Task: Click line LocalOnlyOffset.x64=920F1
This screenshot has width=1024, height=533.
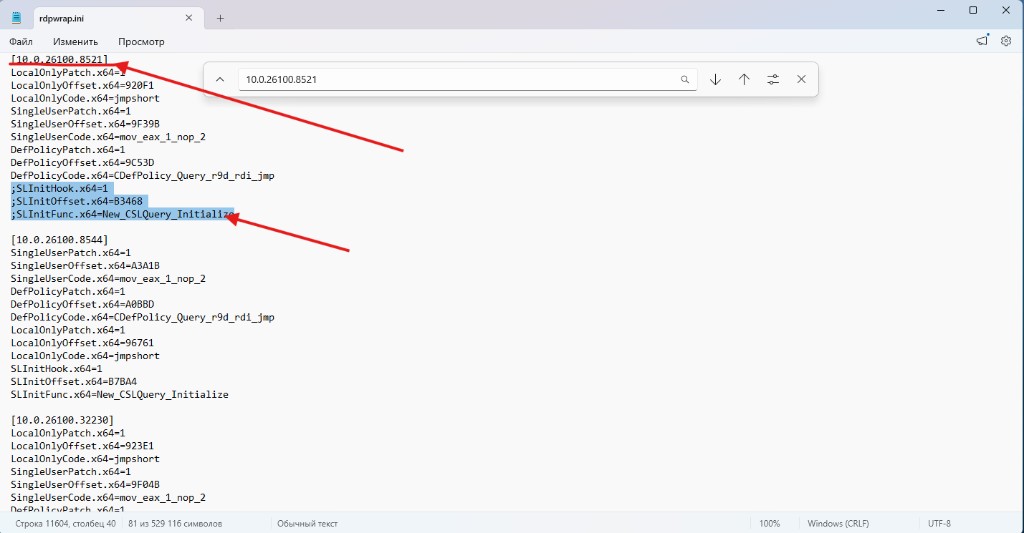Action: point(82,85)
